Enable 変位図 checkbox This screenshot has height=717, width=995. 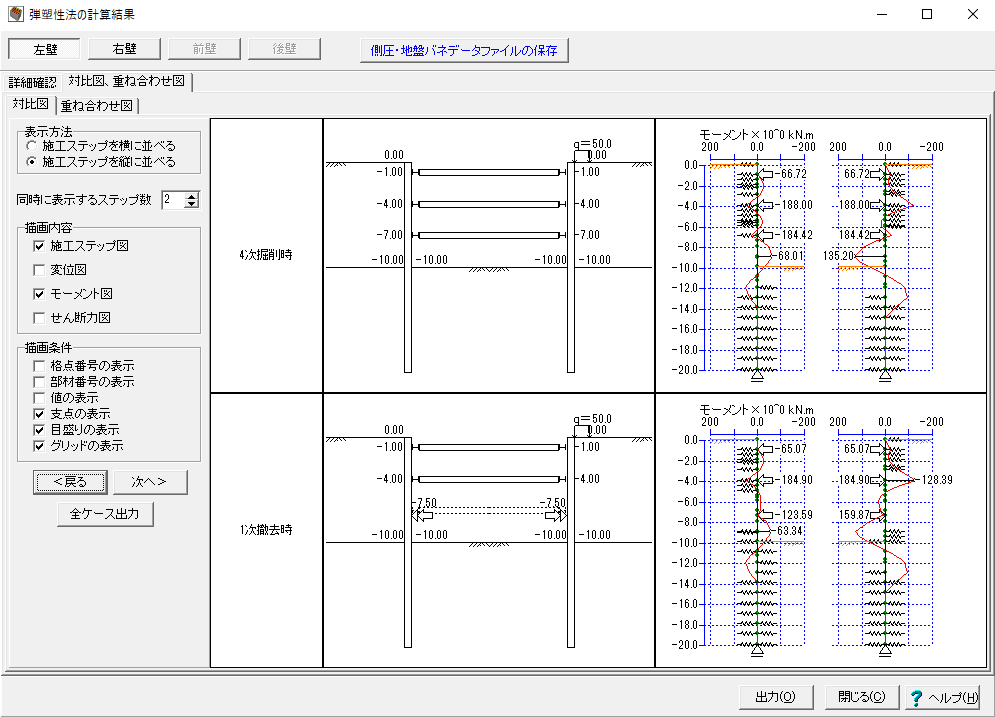point(39,270)
